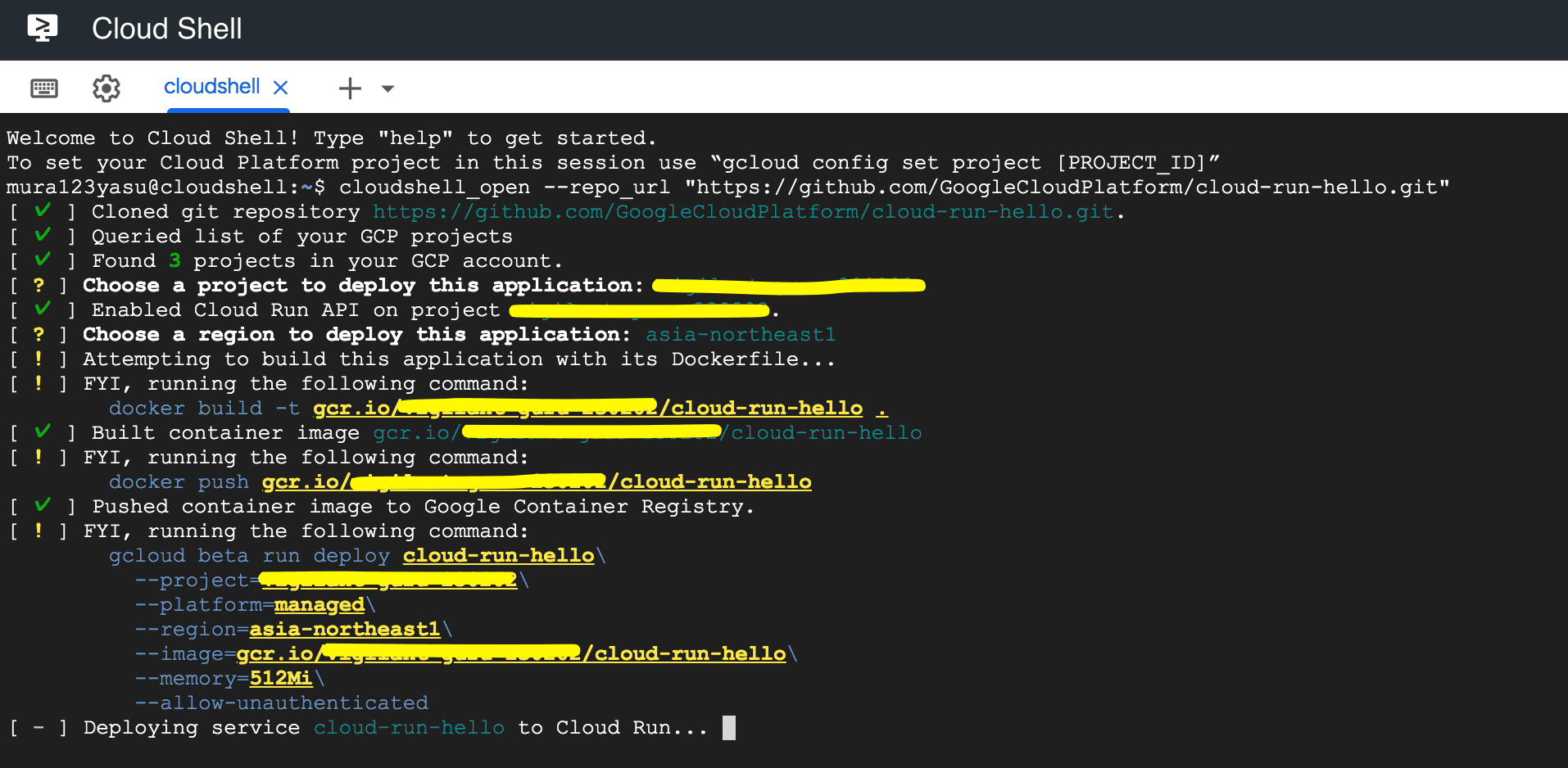Open the cloud-run-hello.git repository link
1568x768 pixels.
[744, 212]
